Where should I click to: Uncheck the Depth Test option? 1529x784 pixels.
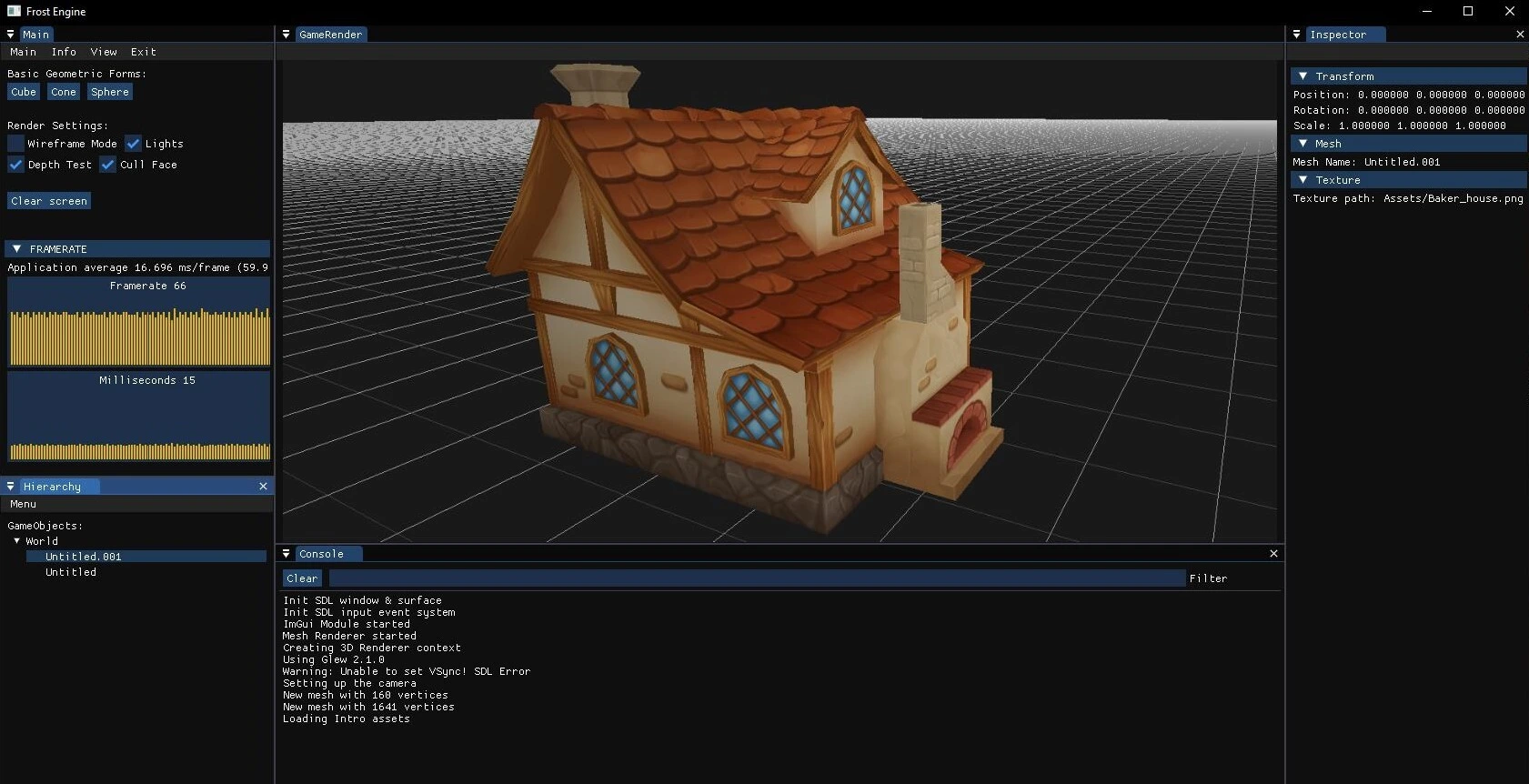[15, 165]
